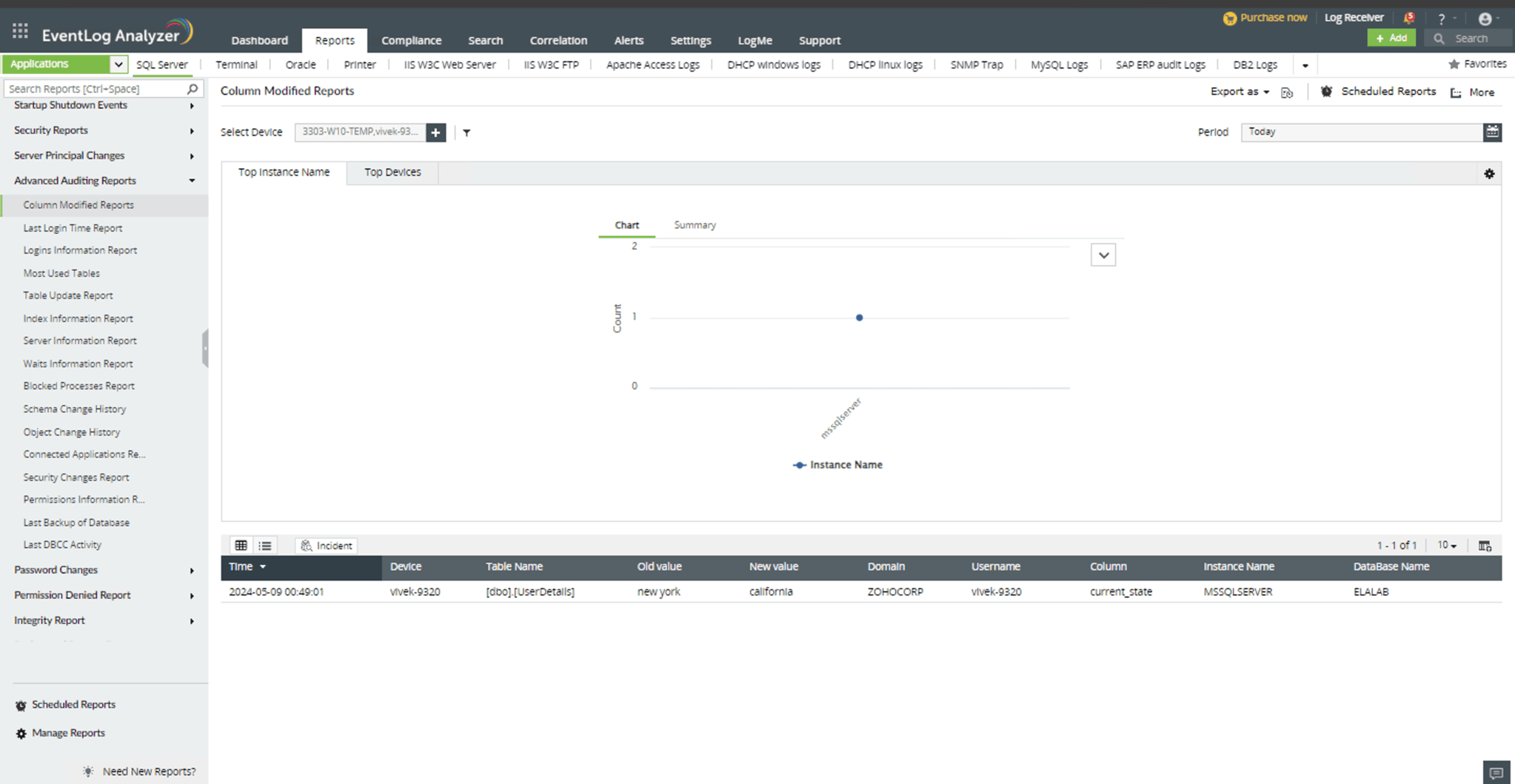Open Most Used Tables report
This screenshot has width=1515, height=784.
tap(61, 274)
